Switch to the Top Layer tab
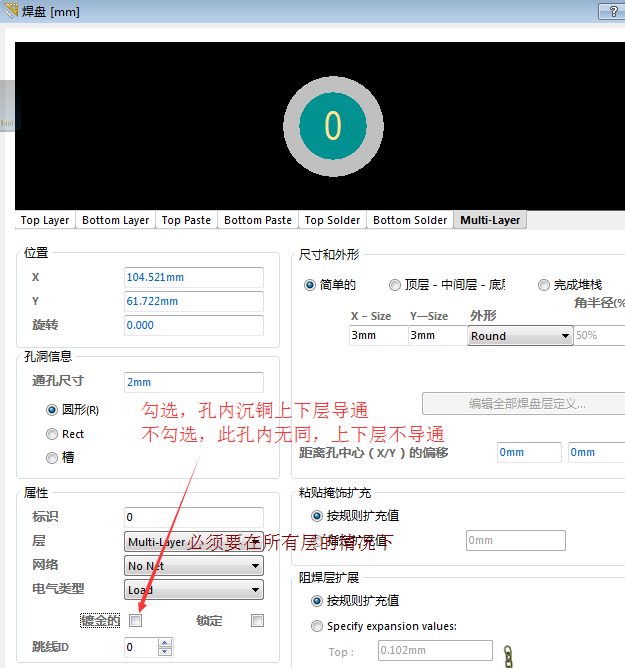The image size is (625, 668). click(x=45, y=220)
